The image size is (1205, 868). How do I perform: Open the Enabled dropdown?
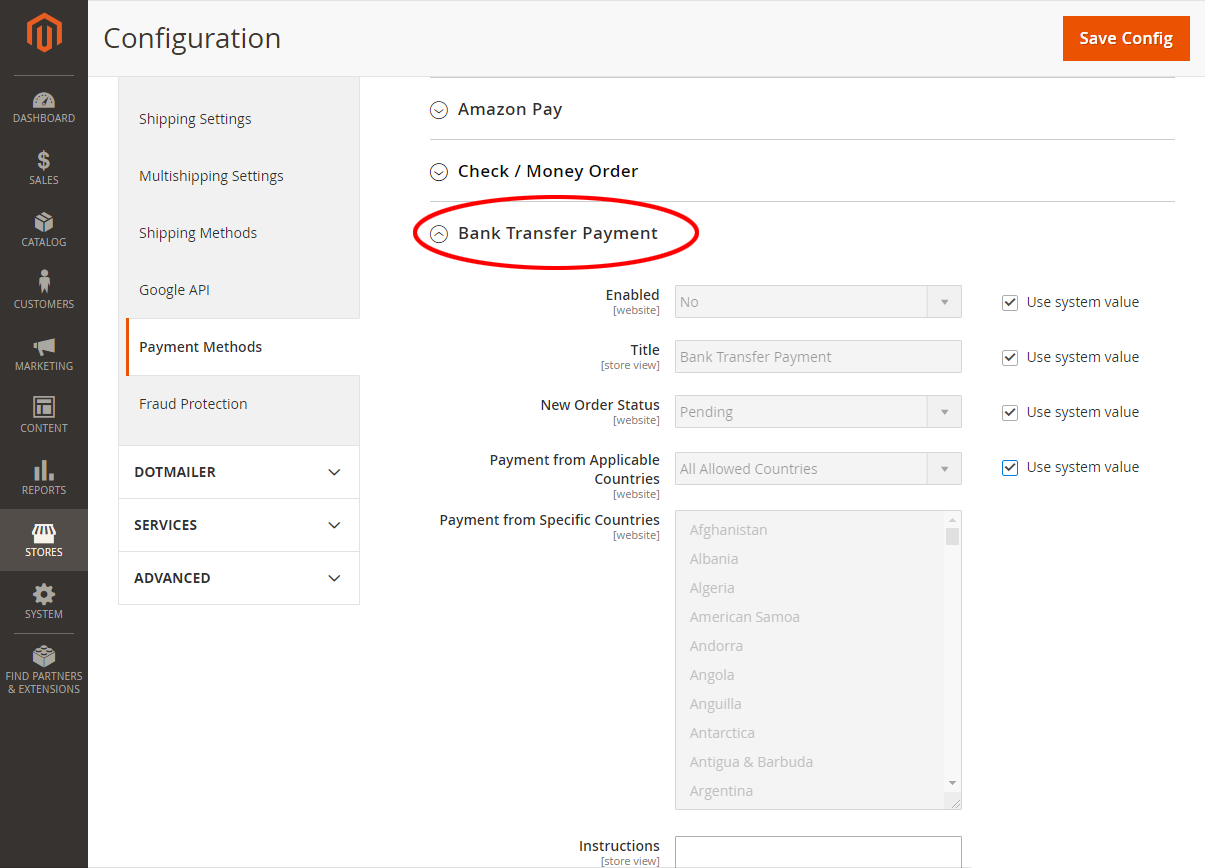click(x=818, y=302)
